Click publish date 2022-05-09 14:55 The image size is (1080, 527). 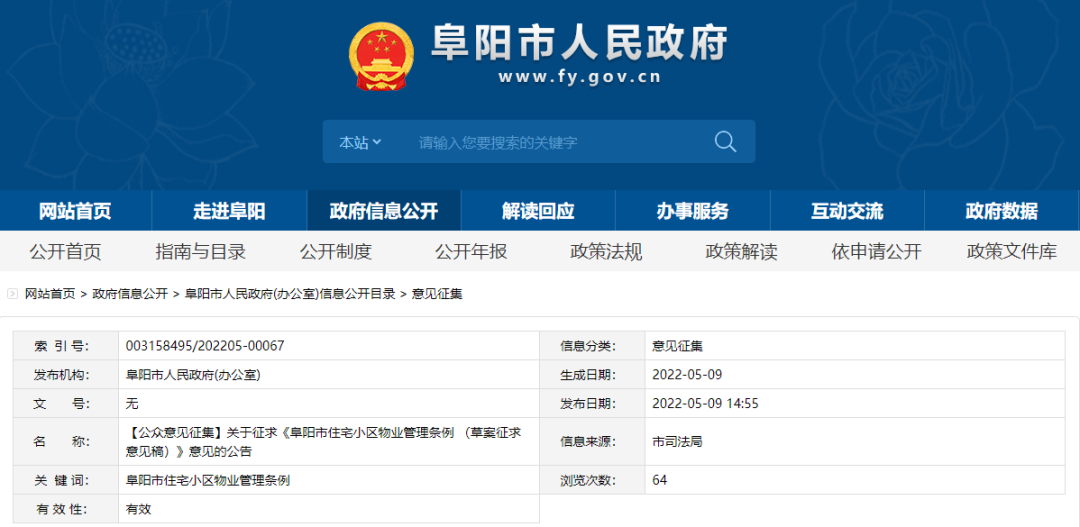705,404
